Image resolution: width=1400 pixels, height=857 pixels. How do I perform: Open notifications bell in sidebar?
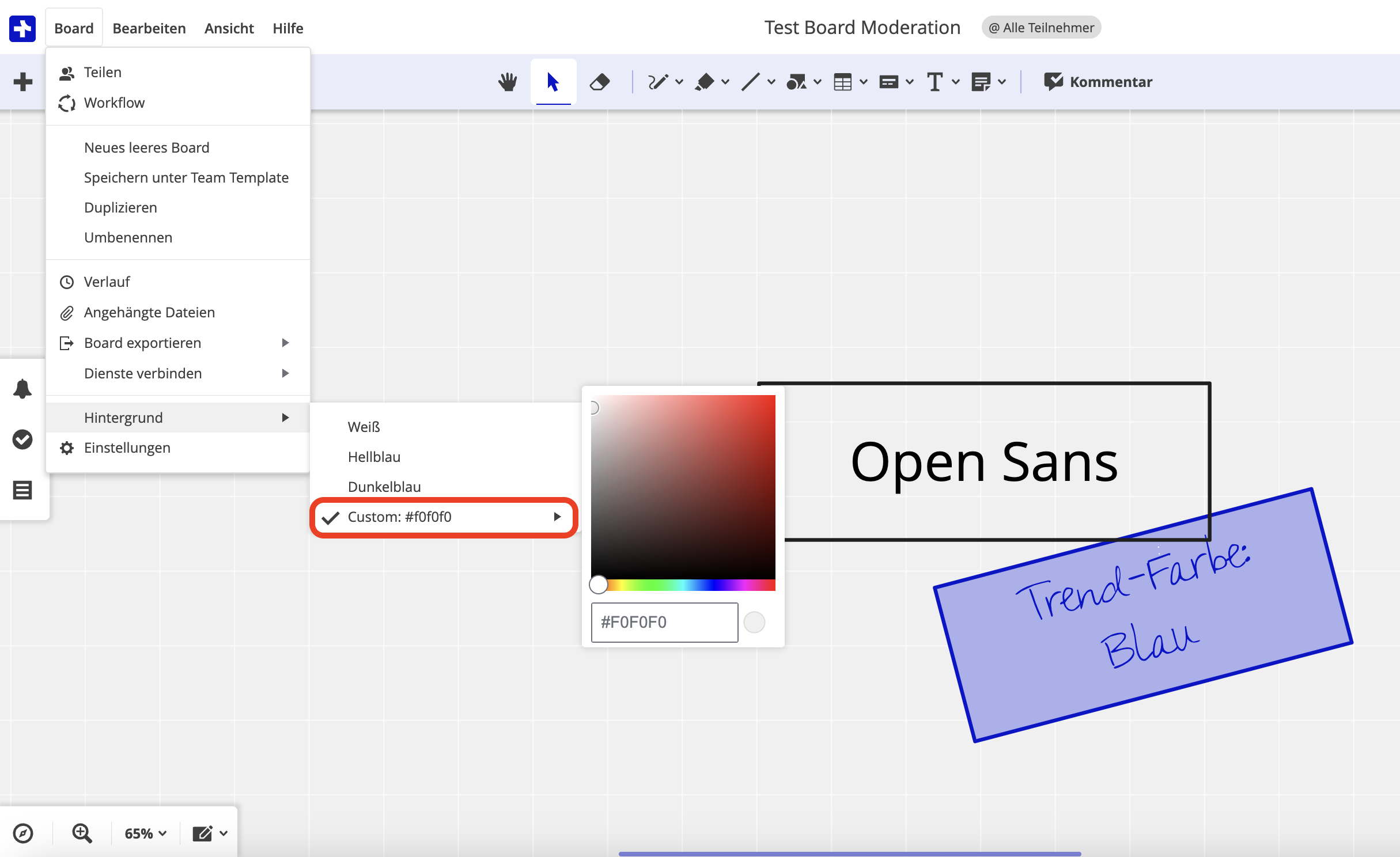pos(22,389)
